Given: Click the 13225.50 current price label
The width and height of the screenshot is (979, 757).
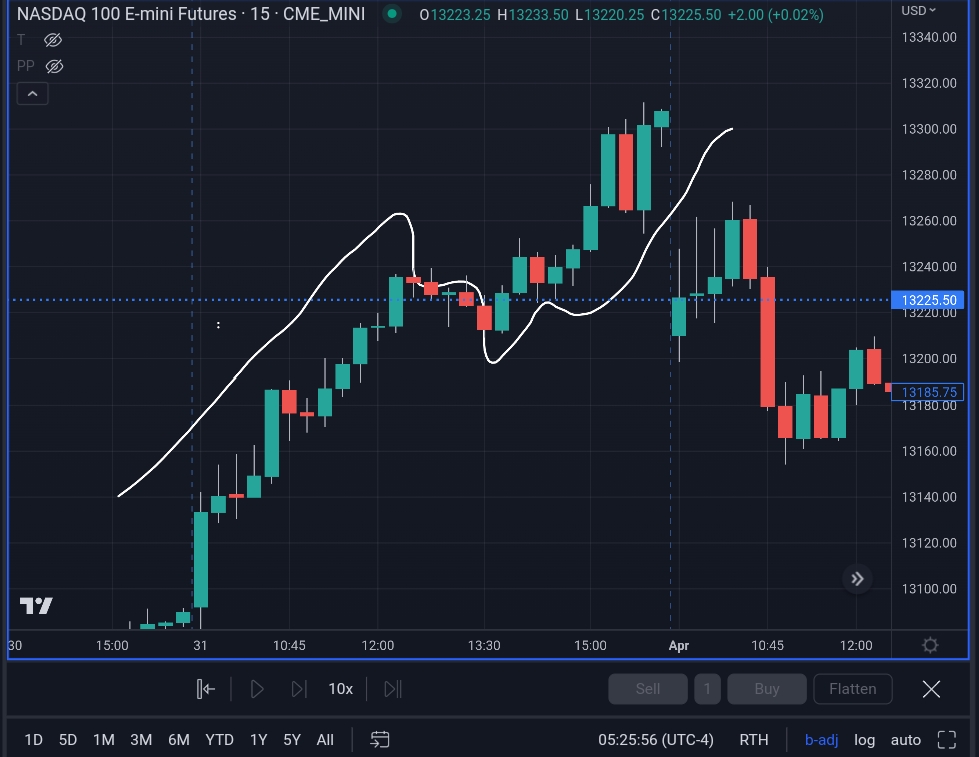Looking at the screenshot, I should 929,300.
